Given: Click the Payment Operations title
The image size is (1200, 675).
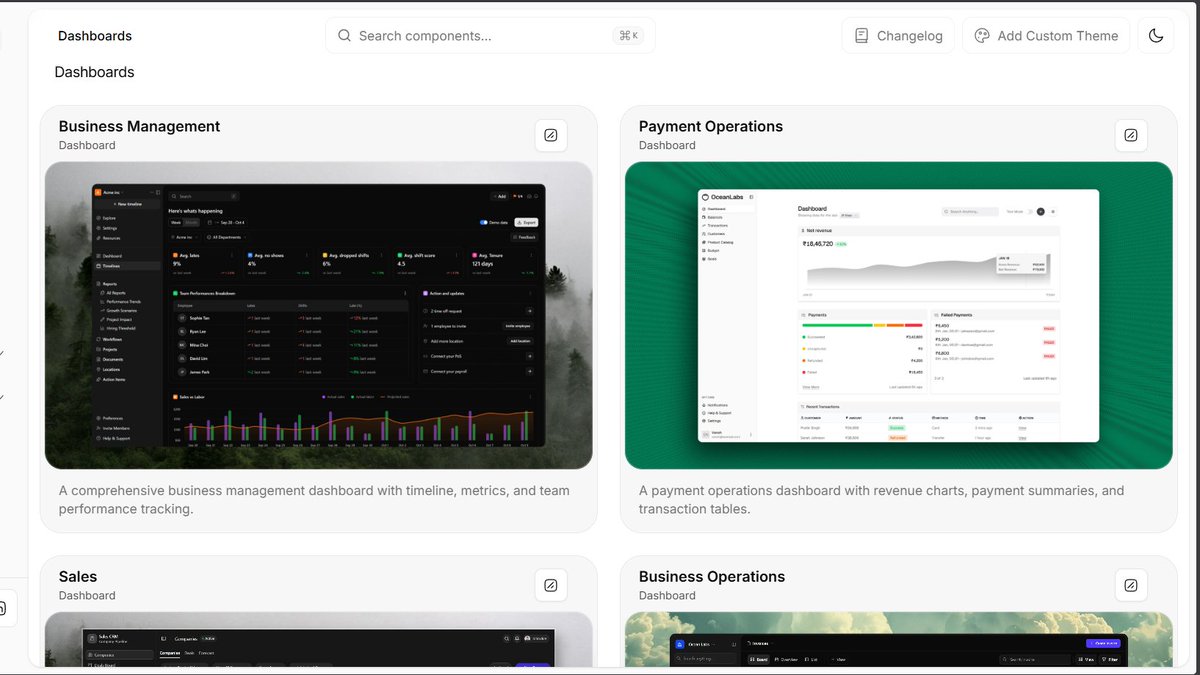Looking at the screenshot, I should pyautogui.click(x=711, y=126).
